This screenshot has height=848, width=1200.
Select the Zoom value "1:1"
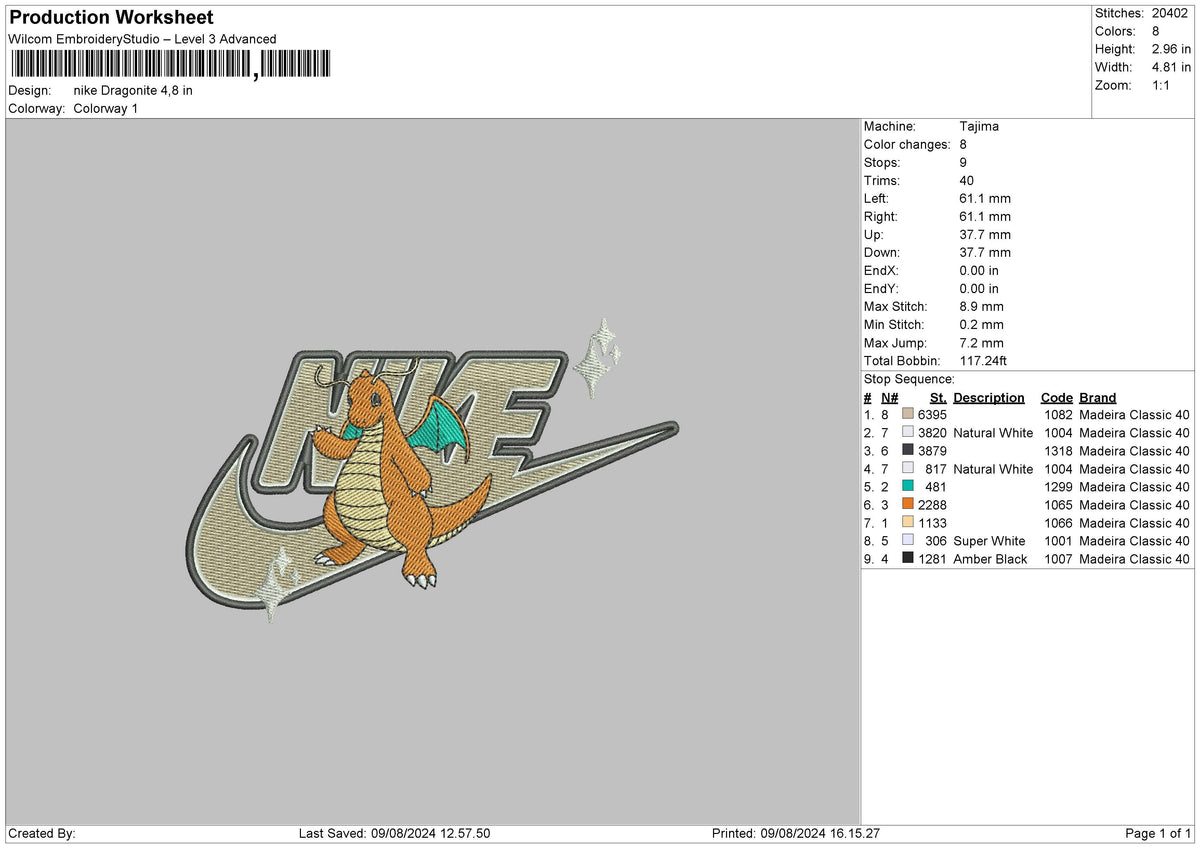pos(1163,85)
